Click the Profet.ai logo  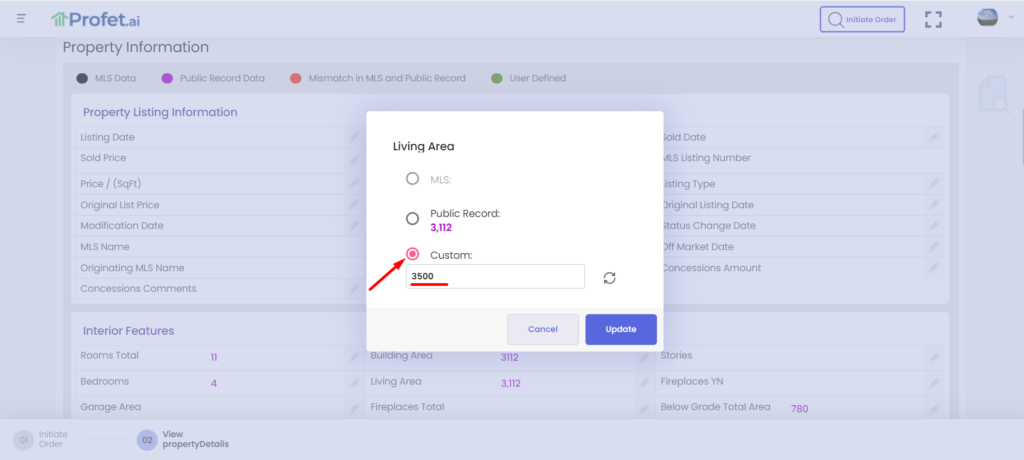[97, 19]
